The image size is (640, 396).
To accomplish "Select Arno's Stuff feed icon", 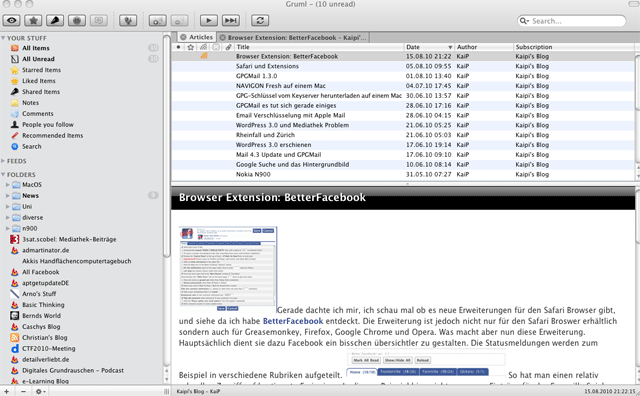I will (x=15, y=294).
